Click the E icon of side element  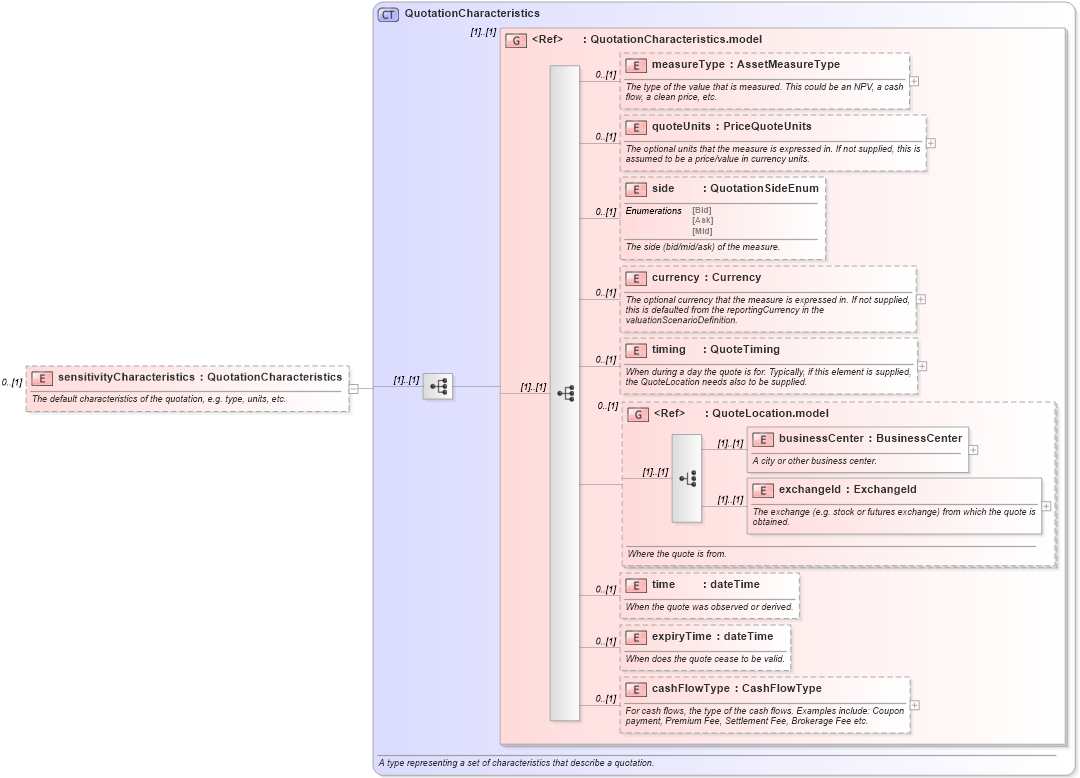636,189
